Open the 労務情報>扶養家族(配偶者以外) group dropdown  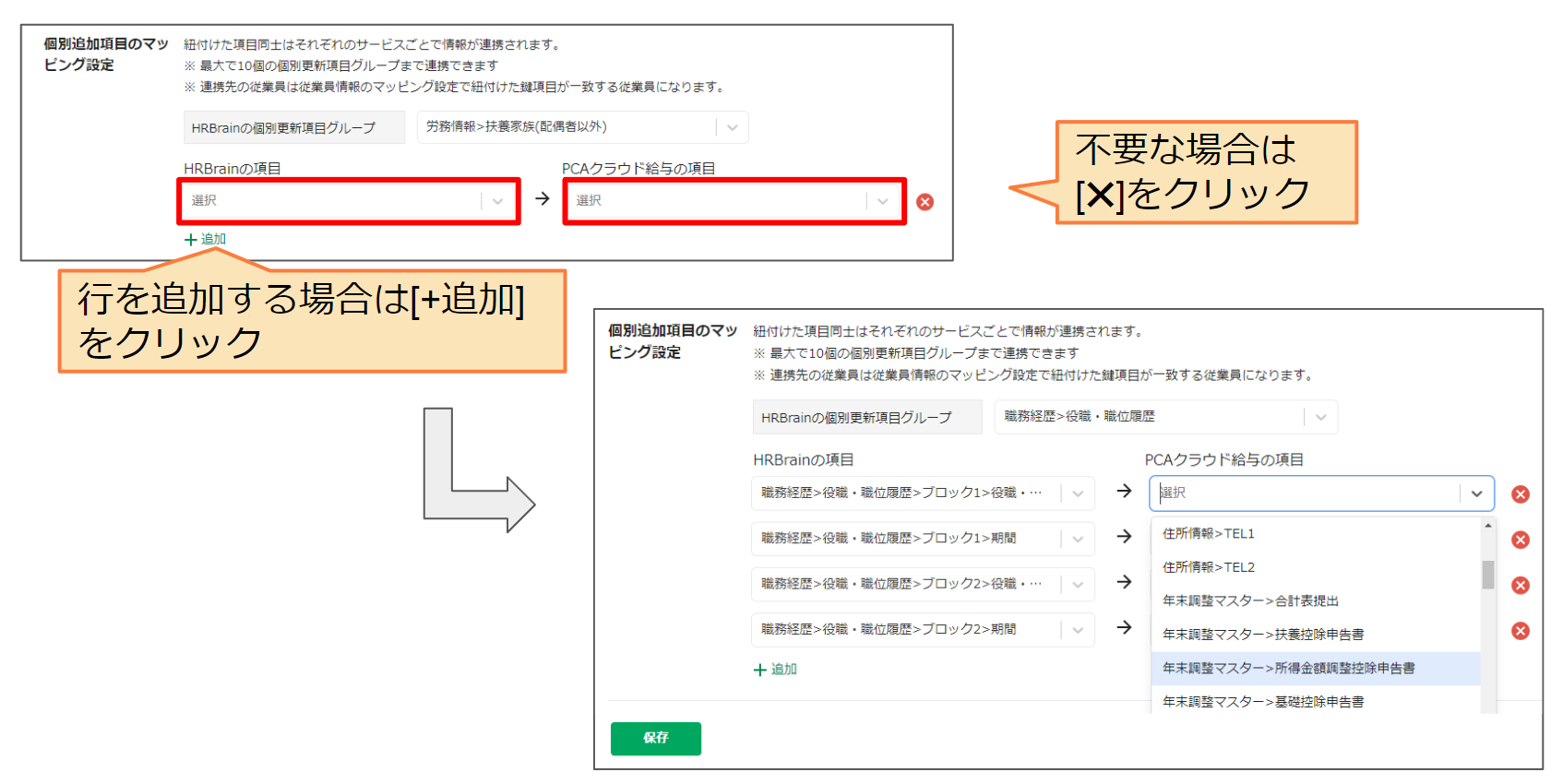tap(582, 127)
